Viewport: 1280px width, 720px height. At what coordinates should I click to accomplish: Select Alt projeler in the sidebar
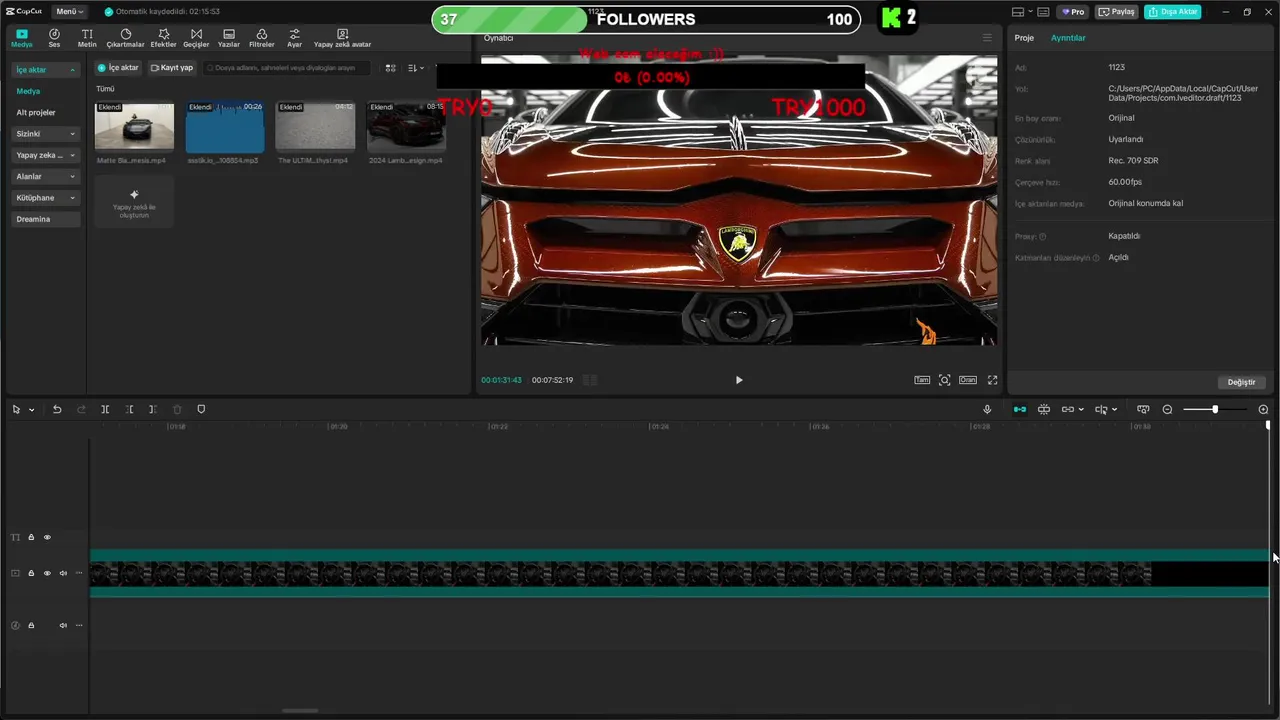(x=36, y=112)
